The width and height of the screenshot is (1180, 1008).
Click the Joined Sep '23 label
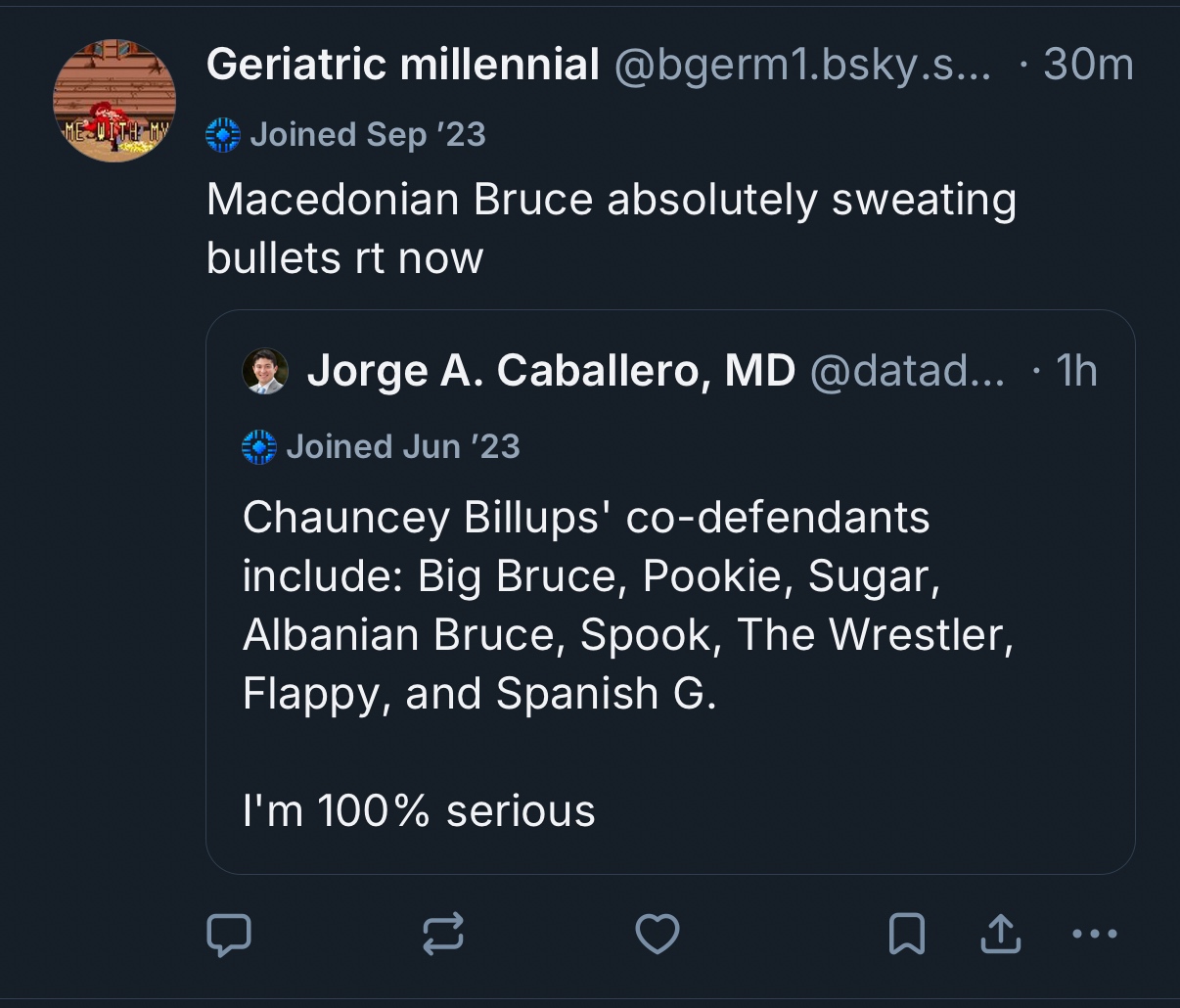tap(368, 134)
